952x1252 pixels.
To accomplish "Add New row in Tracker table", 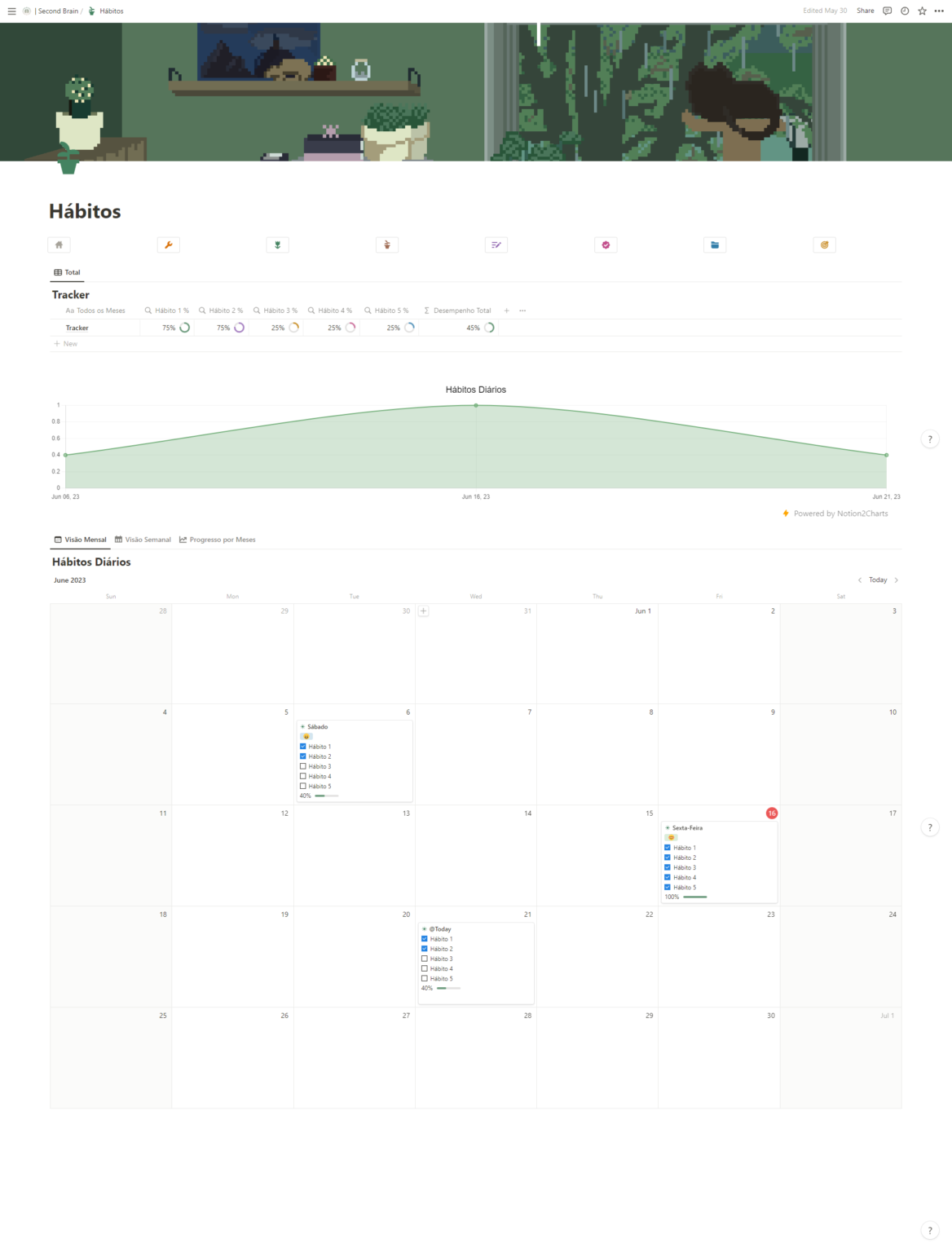I will pyautogui.click(x=66, y=344).
